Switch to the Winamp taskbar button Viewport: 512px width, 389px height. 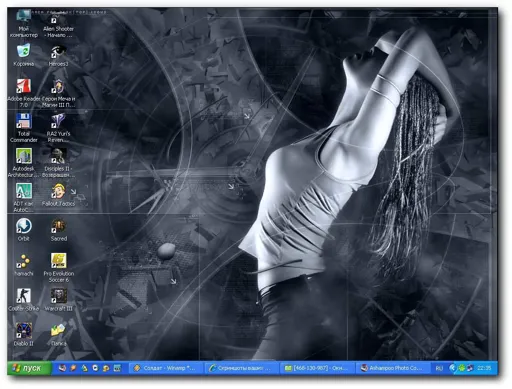coord(166,368)
